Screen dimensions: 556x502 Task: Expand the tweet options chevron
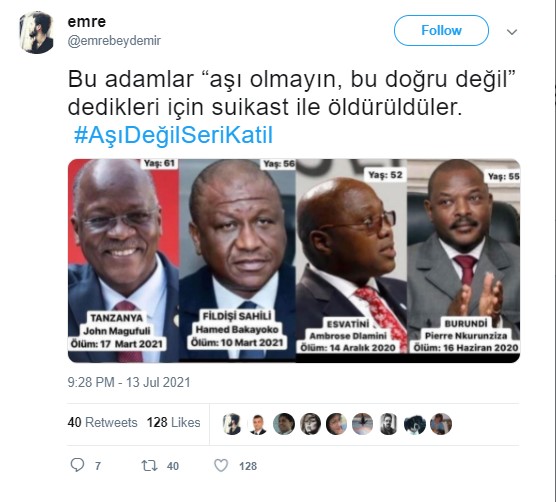[x=512, y=32]
